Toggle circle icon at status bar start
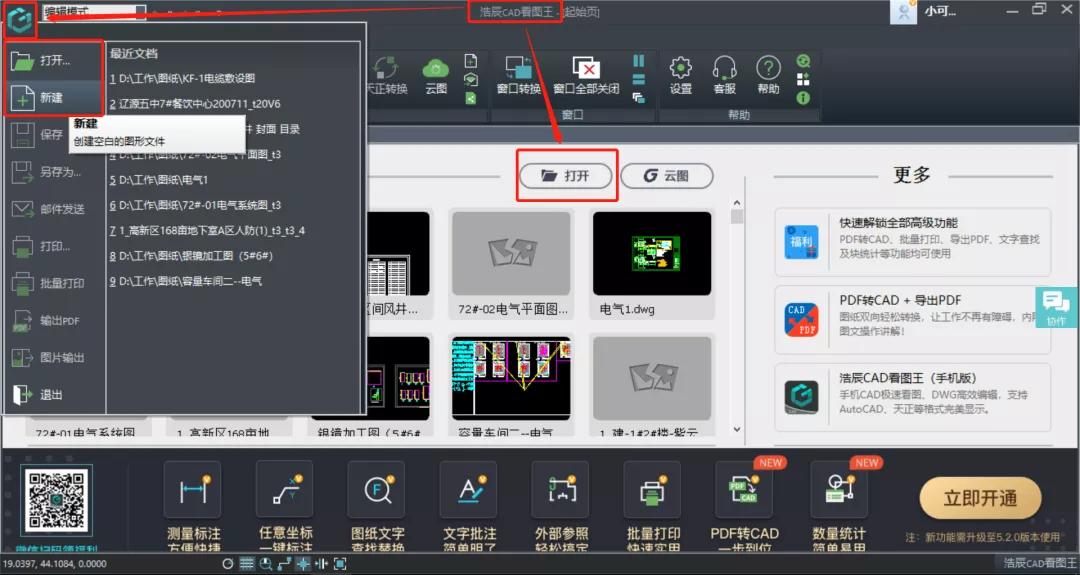1080x575 pixels. (228, 564)
